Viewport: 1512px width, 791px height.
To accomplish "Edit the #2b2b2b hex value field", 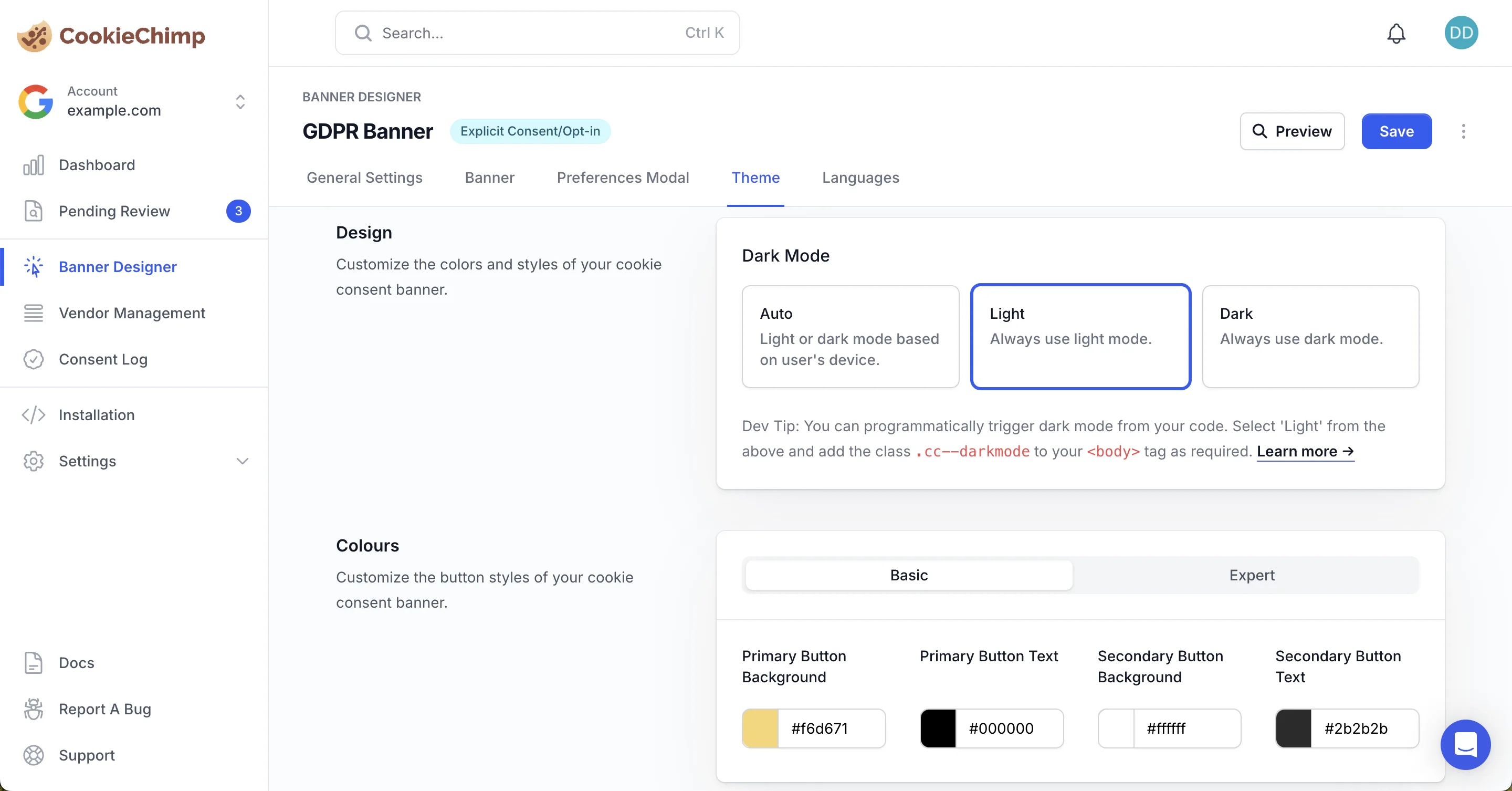I will 1364,728.
